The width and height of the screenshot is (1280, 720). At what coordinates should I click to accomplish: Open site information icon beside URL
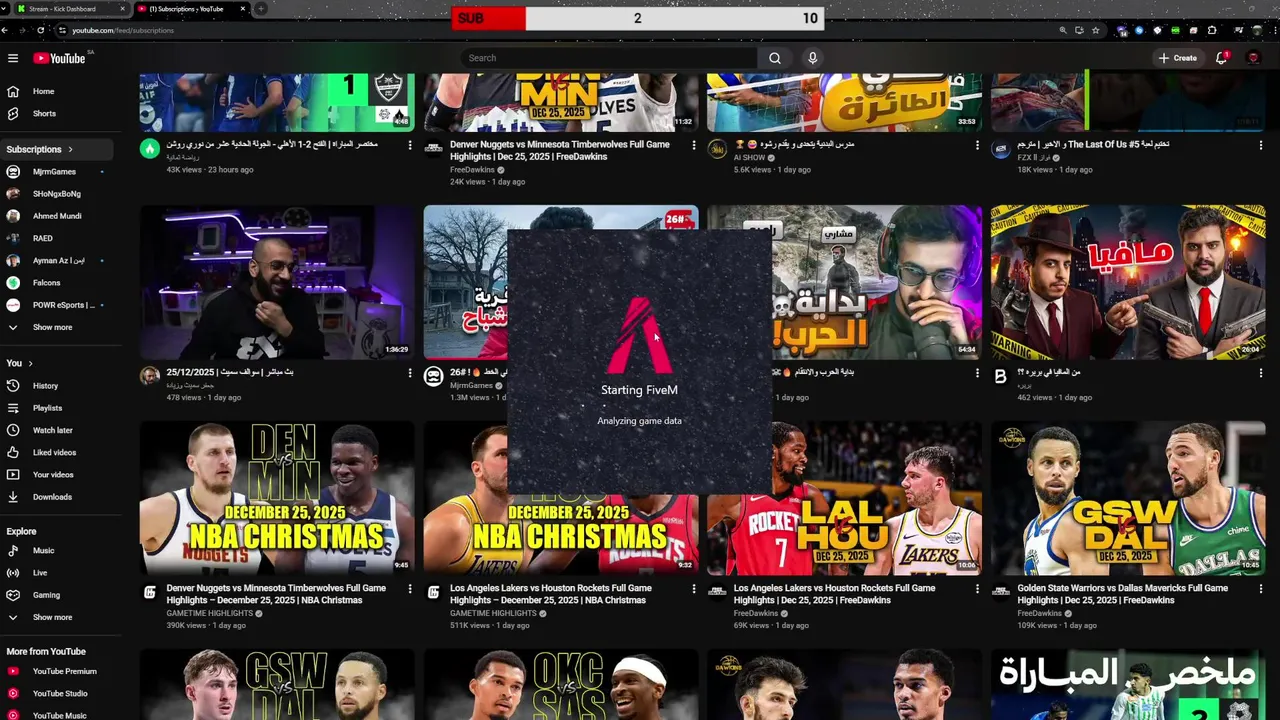[63, 30]
